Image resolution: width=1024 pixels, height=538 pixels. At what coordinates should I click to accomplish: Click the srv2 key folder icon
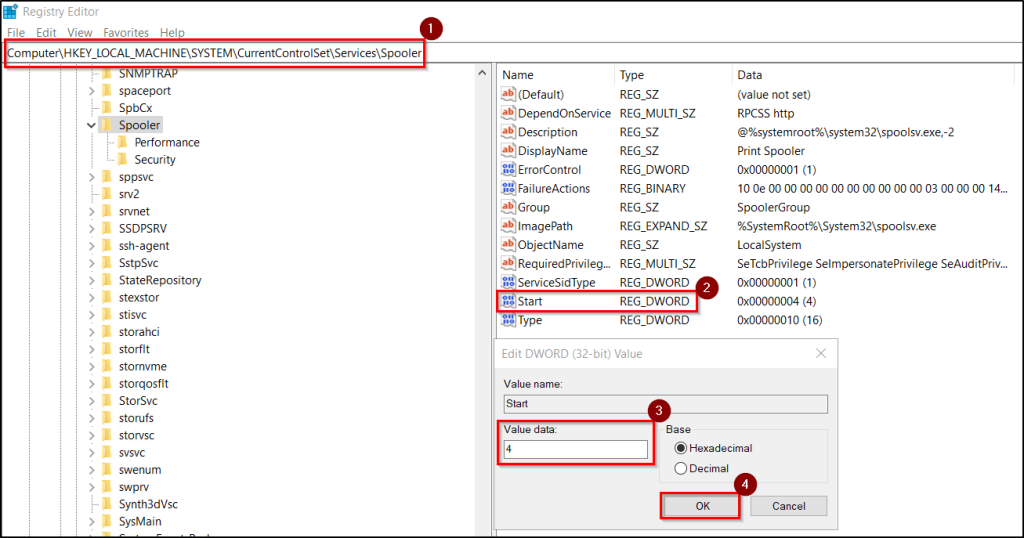point(107,194)
